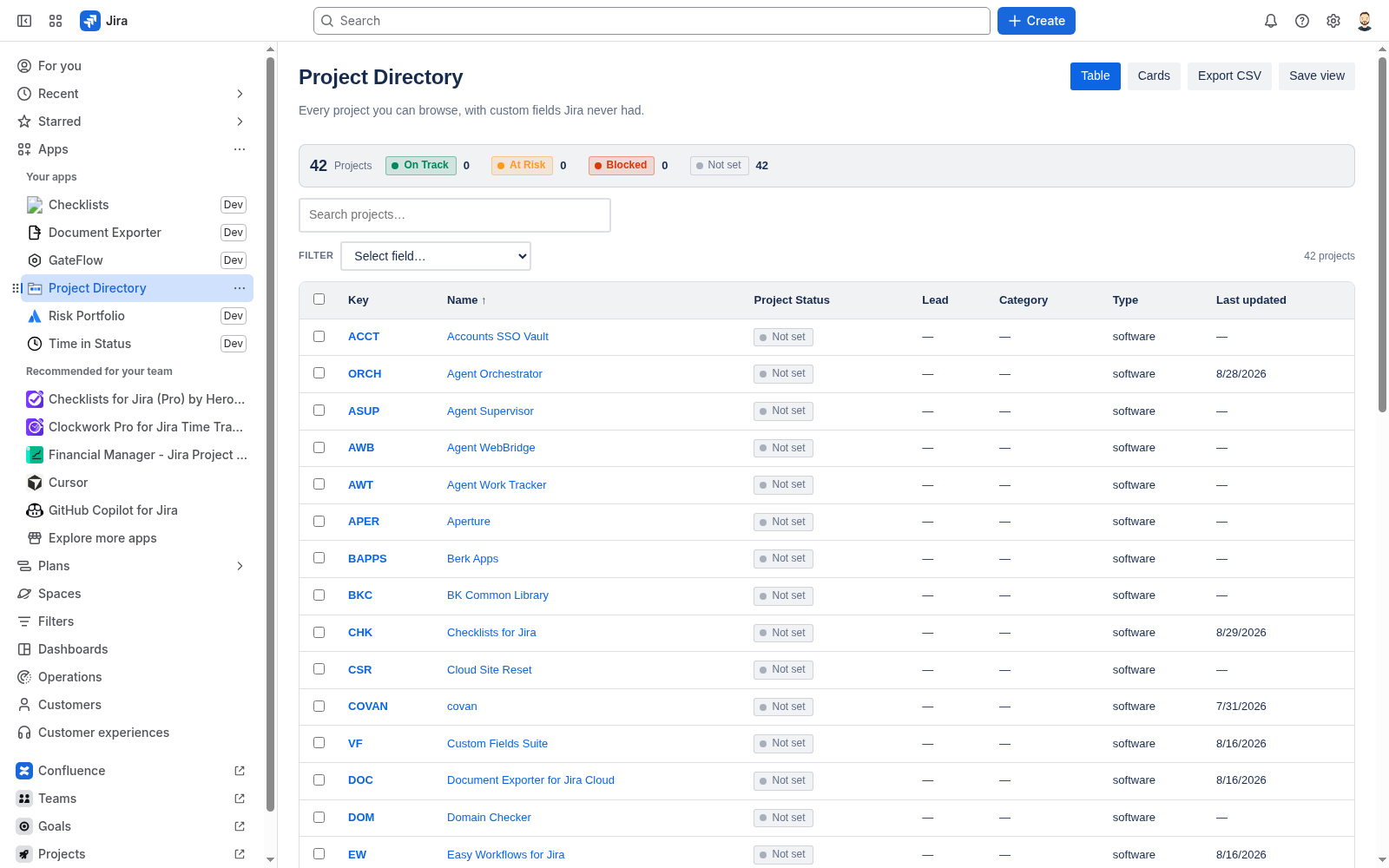Click the Project Status column header

click(792, 300)
